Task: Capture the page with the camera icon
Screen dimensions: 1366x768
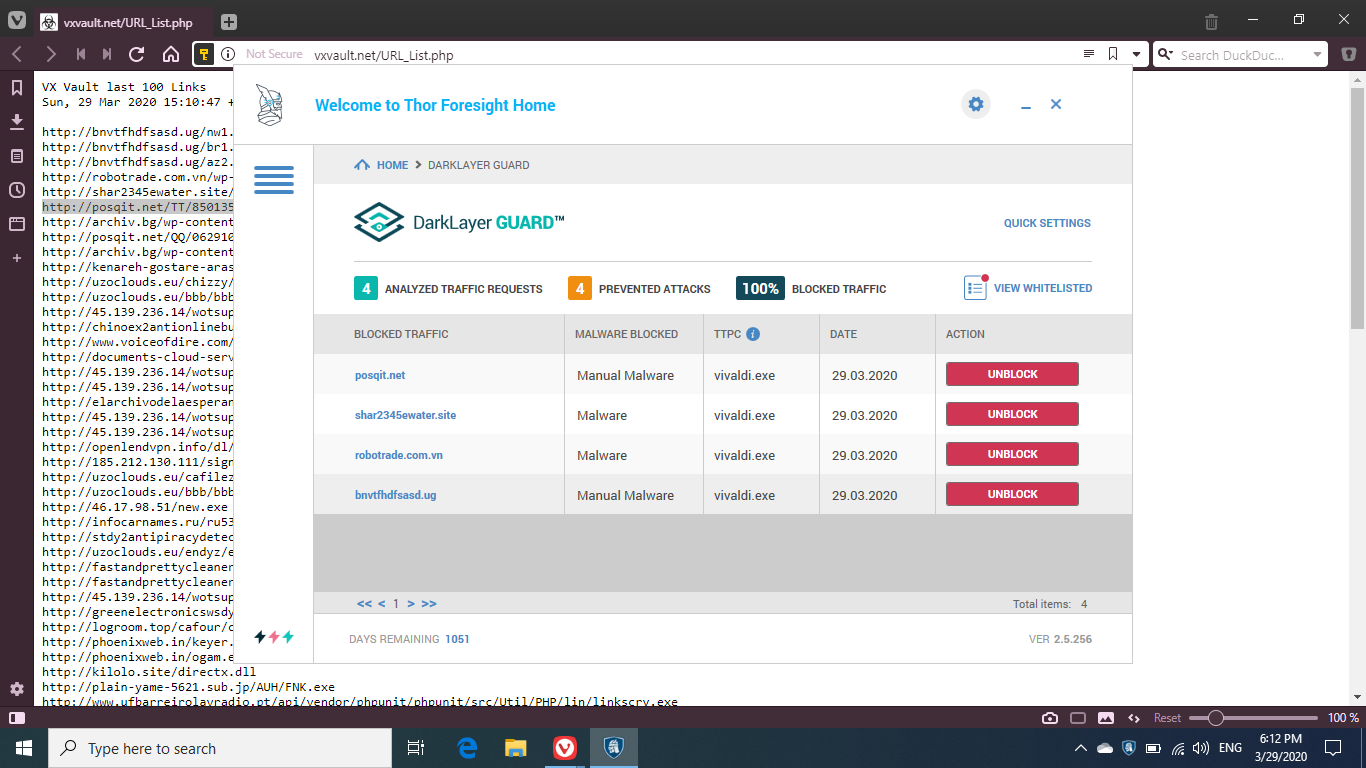Action: 1050,718
